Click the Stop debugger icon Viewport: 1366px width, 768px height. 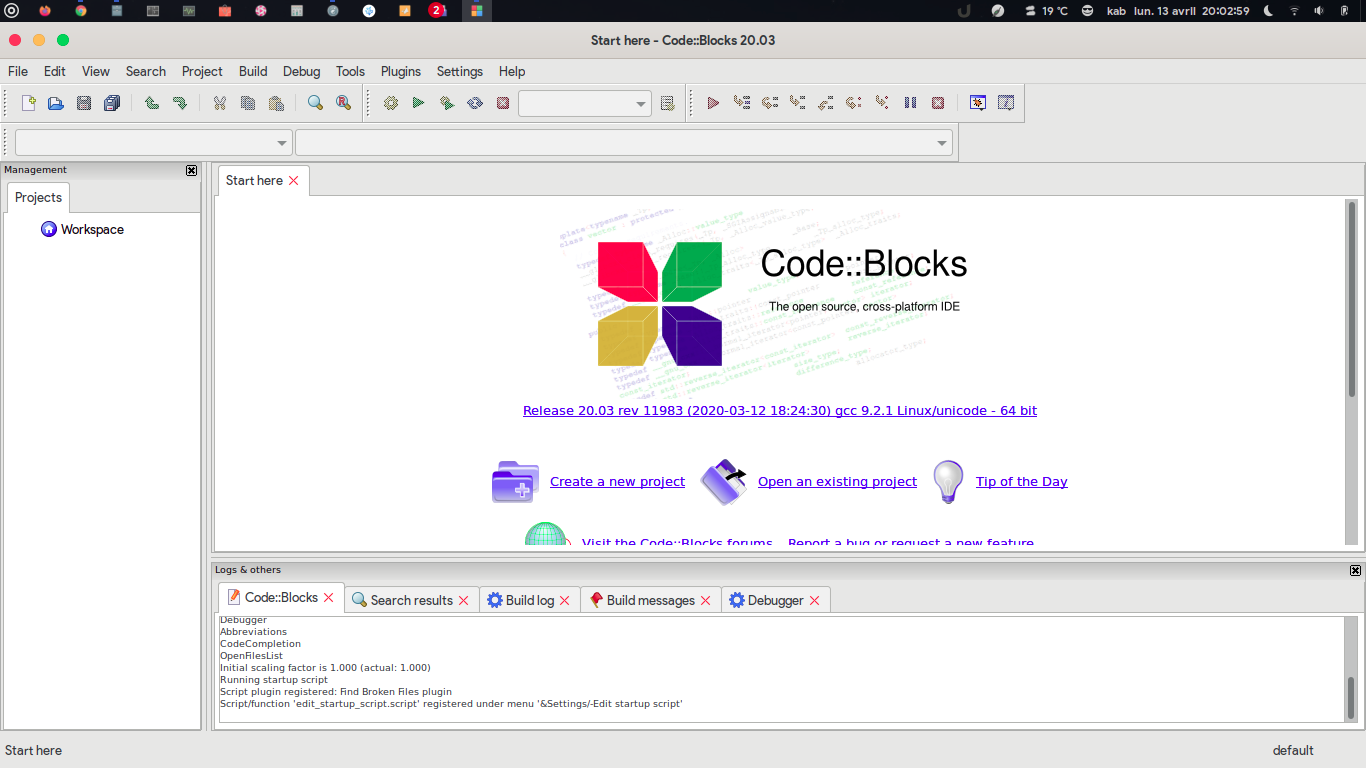pyautogui.click(x=937, y=103)
